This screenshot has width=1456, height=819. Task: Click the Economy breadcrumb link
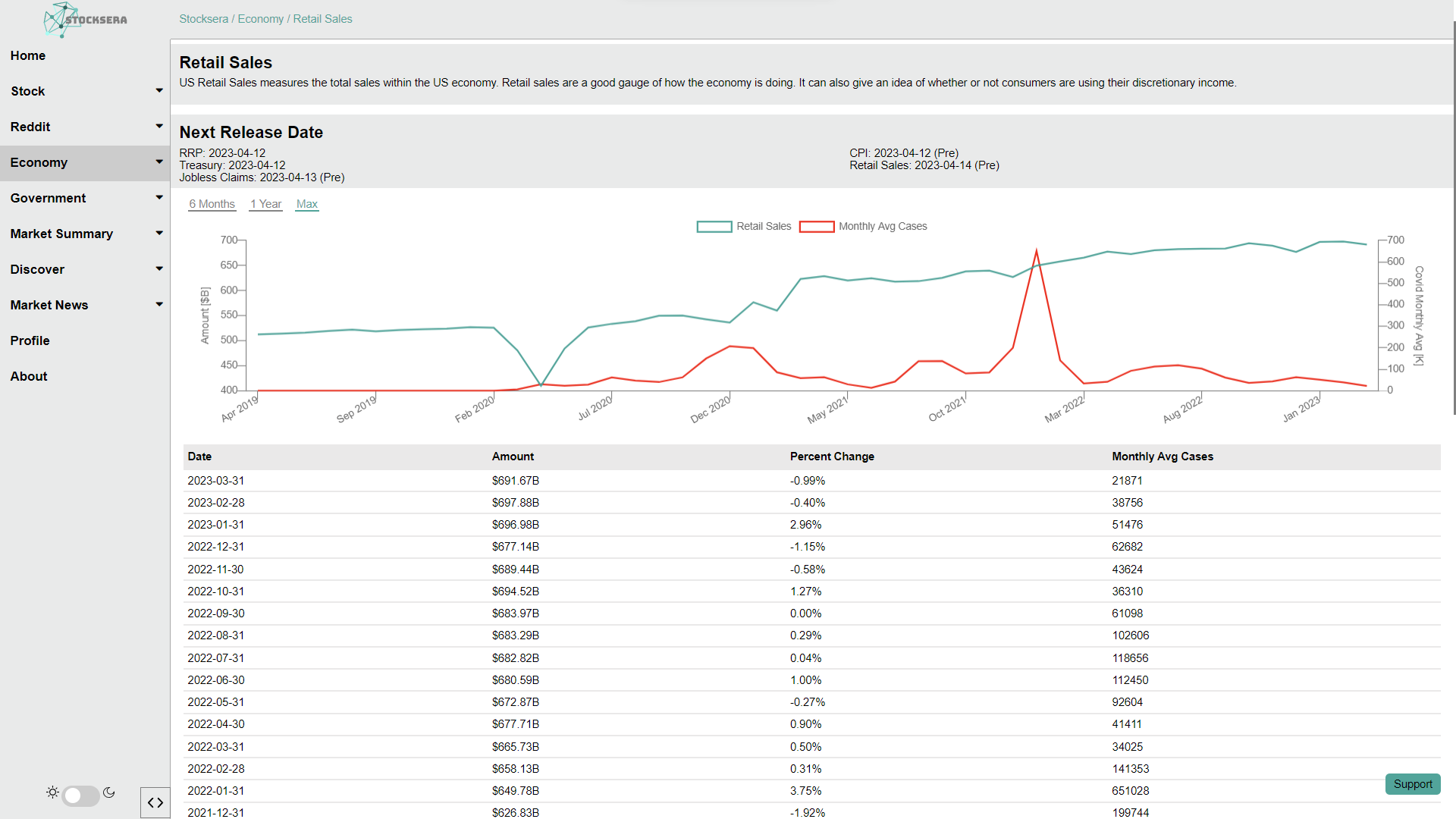260,19
